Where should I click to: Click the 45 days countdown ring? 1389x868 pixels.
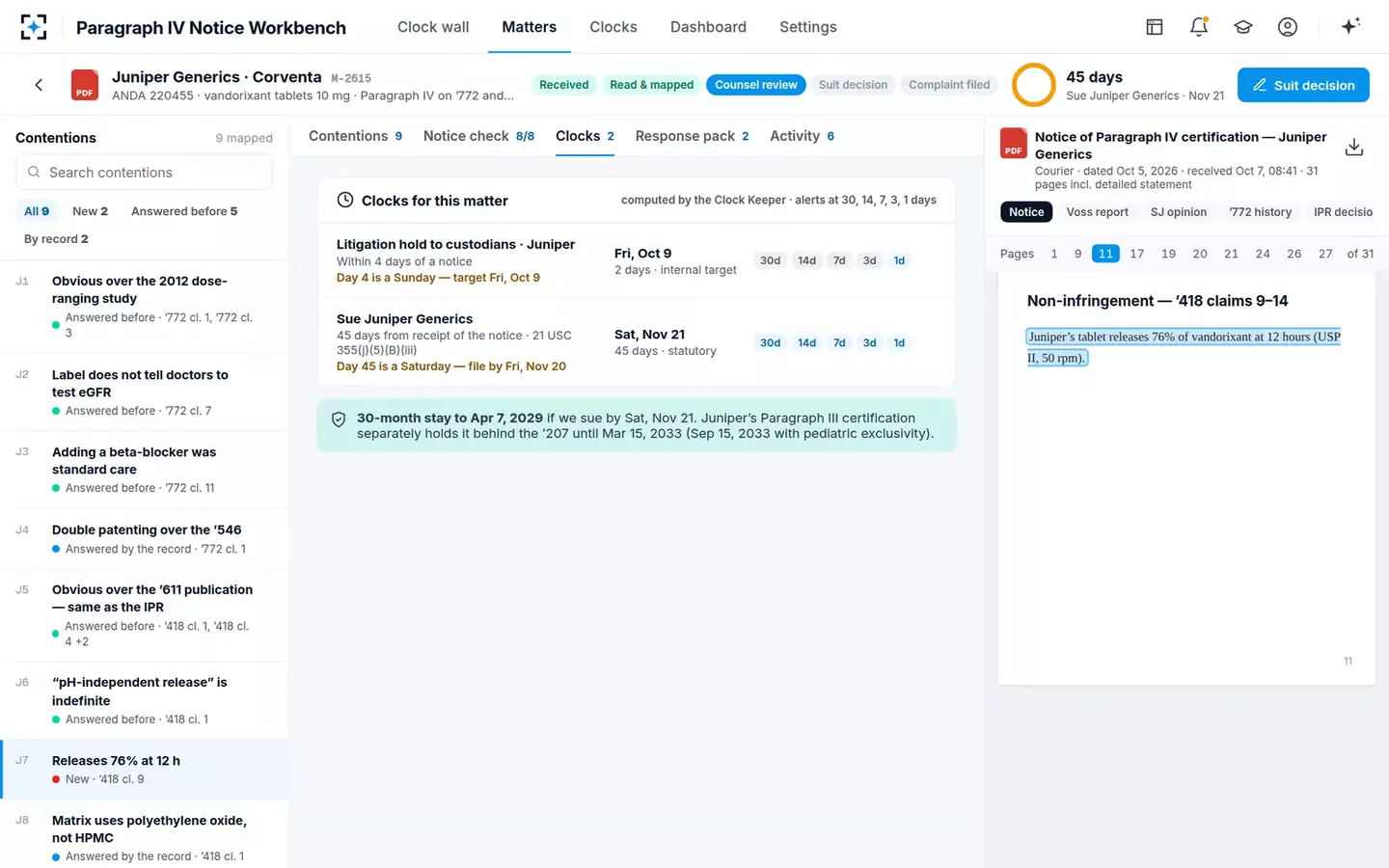coord(1033,85)
